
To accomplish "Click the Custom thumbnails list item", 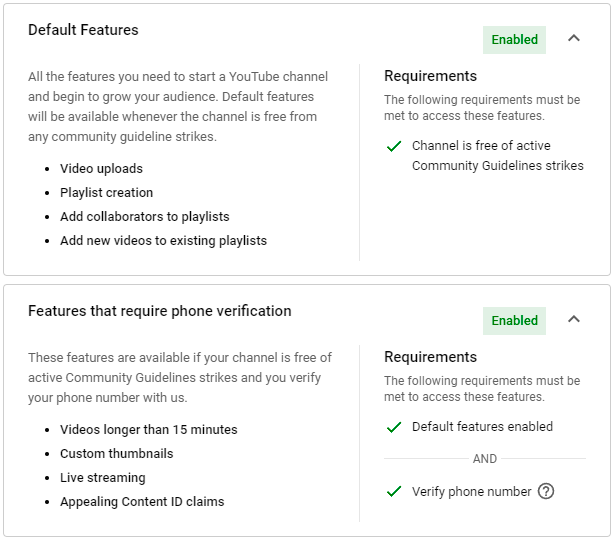I will click(116, 454).
